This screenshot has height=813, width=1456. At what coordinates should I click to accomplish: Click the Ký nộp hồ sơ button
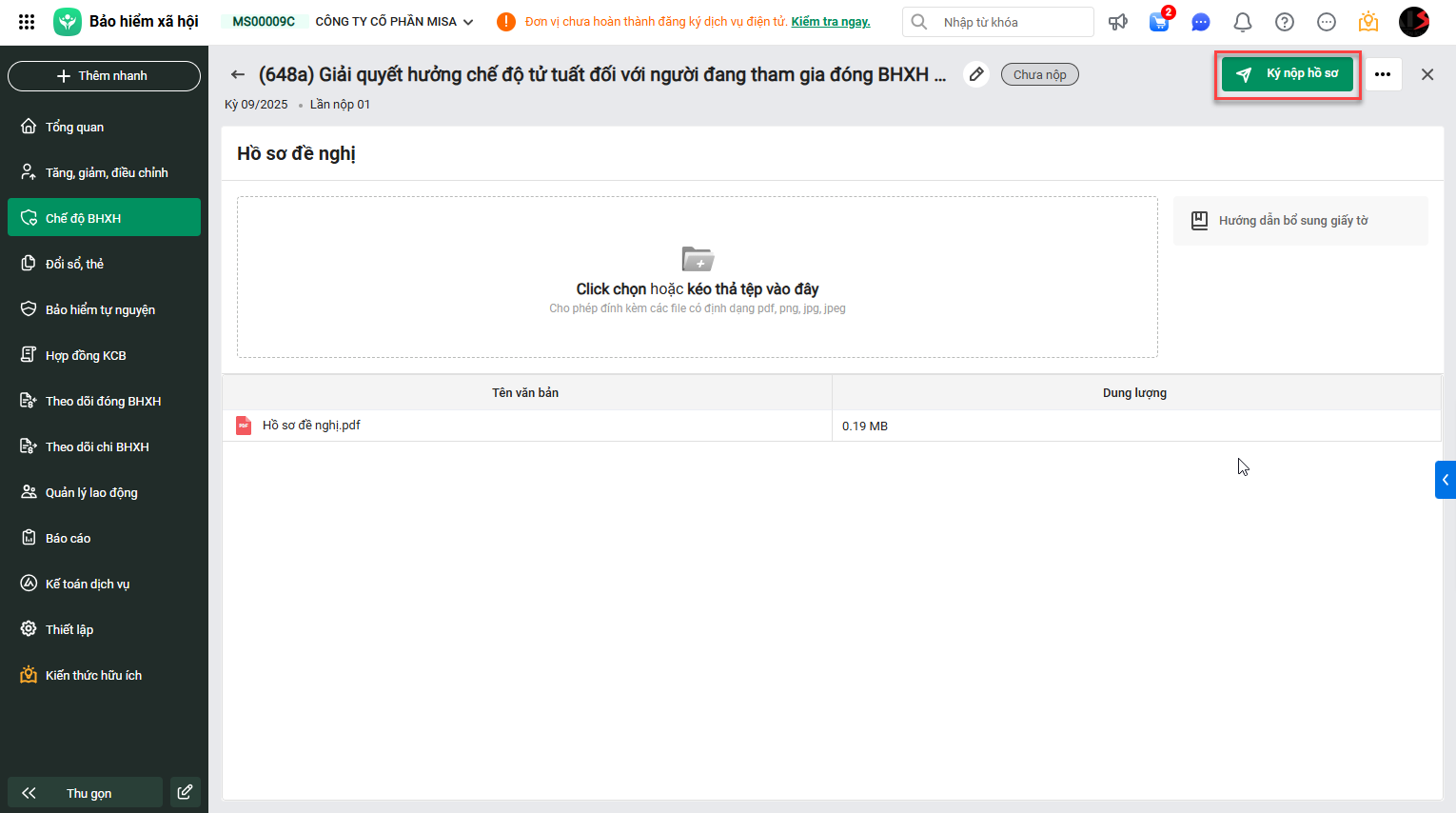point(1288,74)
